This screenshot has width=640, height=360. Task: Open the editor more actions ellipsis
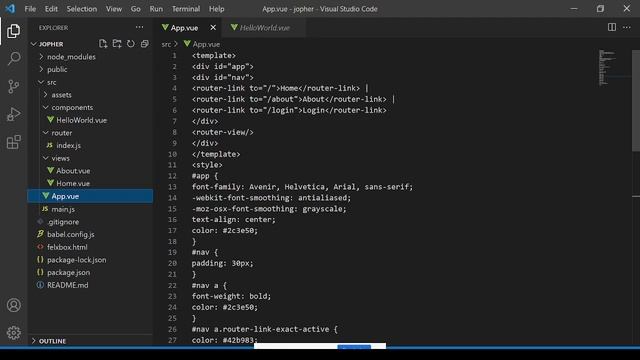click(627, 27)
